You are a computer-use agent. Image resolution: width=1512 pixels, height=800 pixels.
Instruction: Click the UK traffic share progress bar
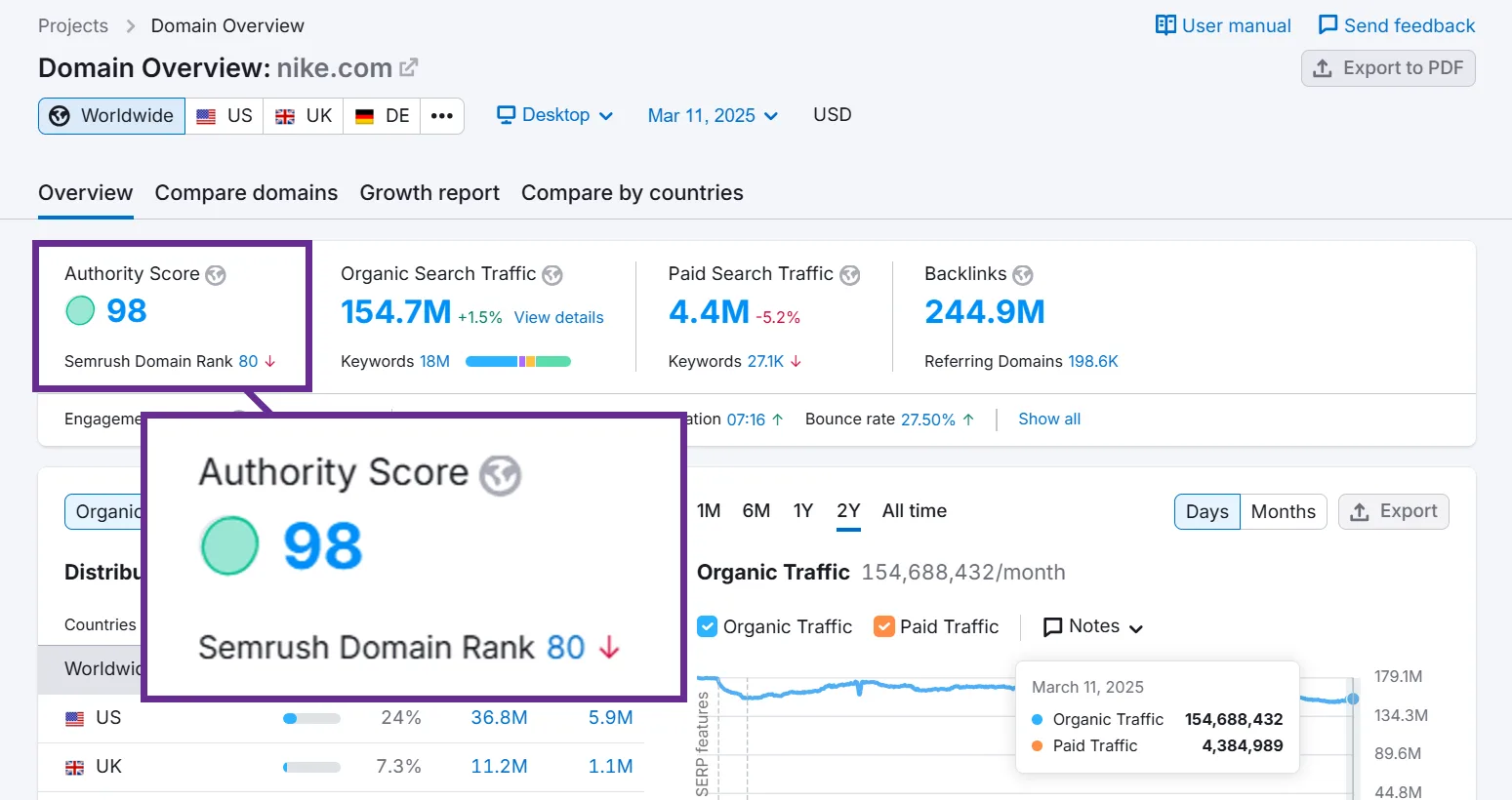point(311,768)
